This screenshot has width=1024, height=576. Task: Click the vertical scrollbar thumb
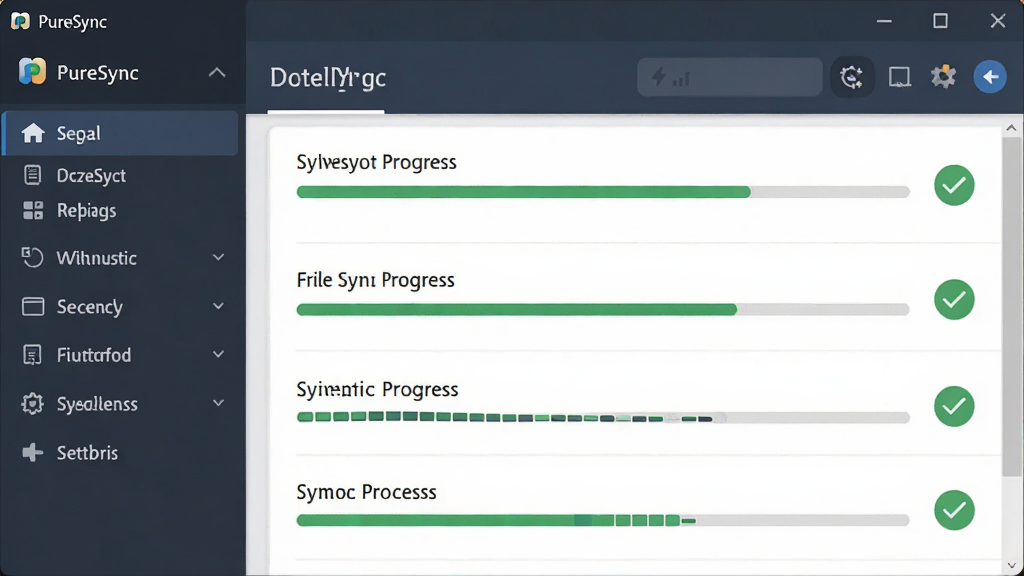[x=1012, y=306]
